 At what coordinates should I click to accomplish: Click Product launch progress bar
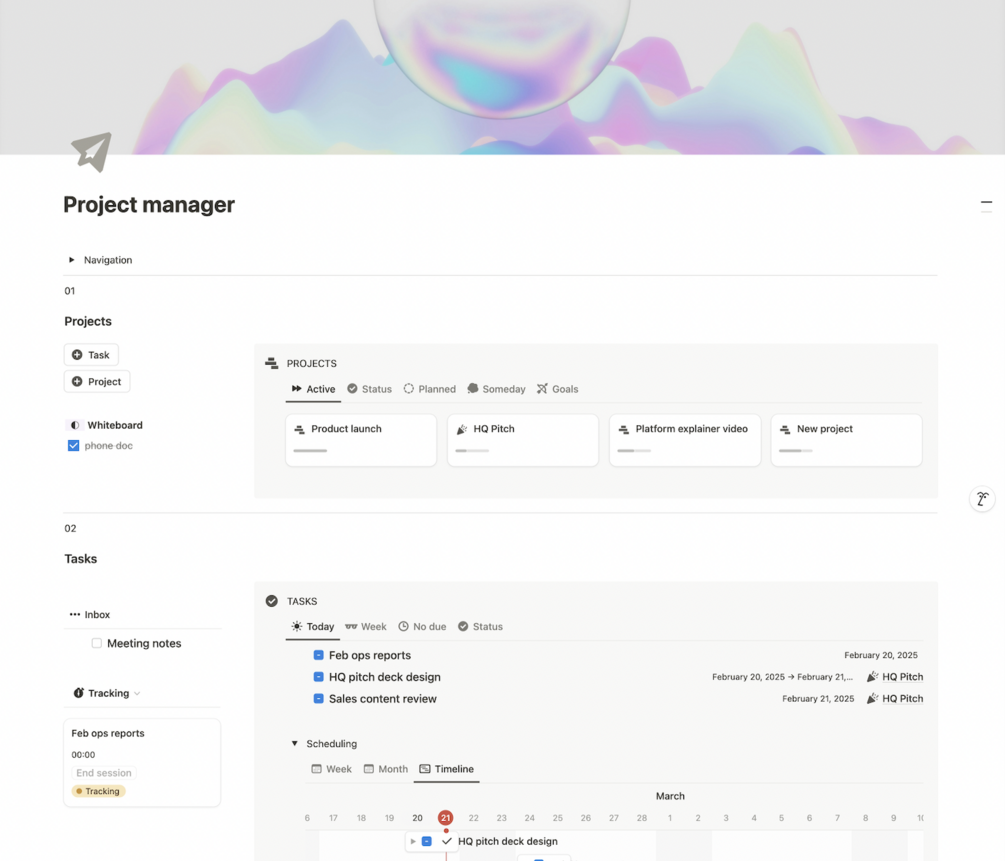coord(310,451)
